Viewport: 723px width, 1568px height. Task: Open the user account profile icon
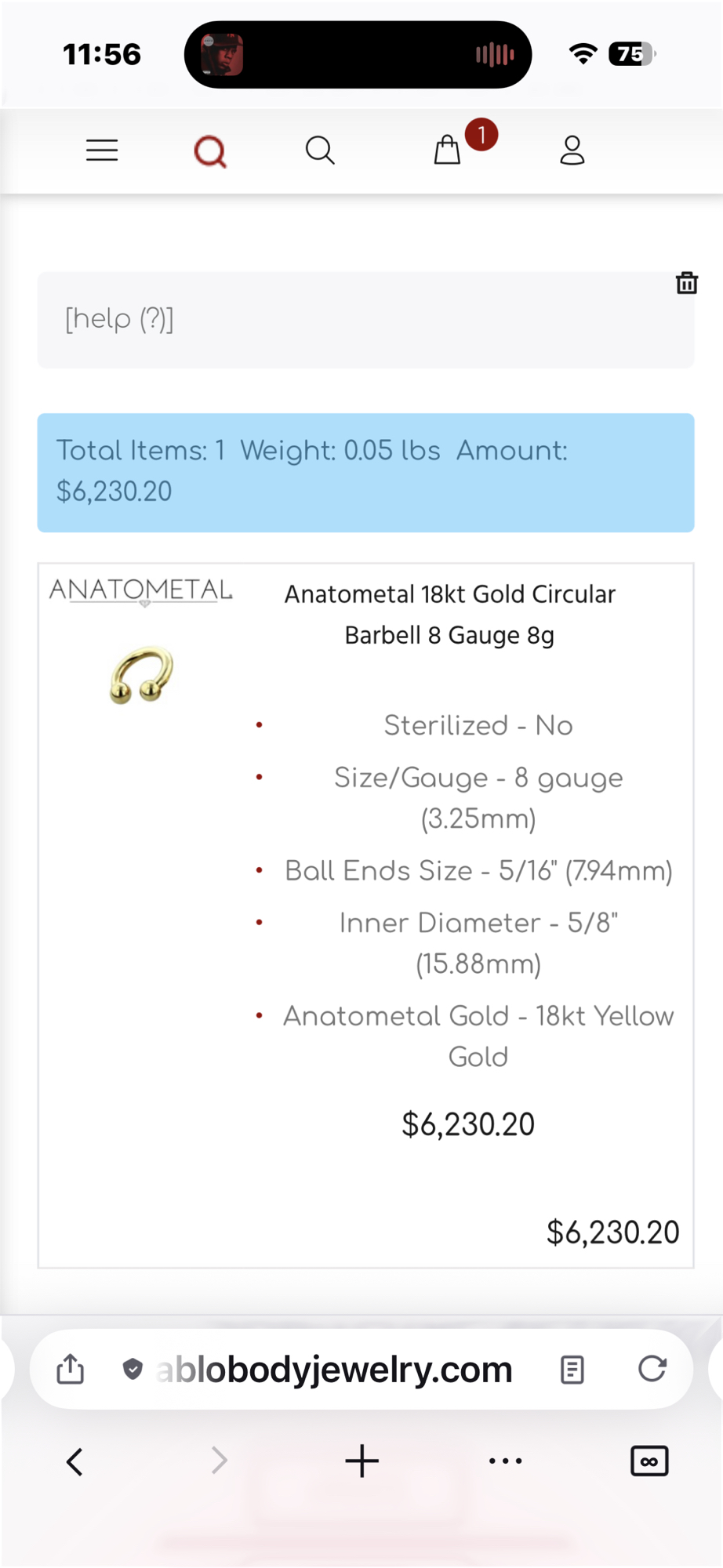coord(572,150)
